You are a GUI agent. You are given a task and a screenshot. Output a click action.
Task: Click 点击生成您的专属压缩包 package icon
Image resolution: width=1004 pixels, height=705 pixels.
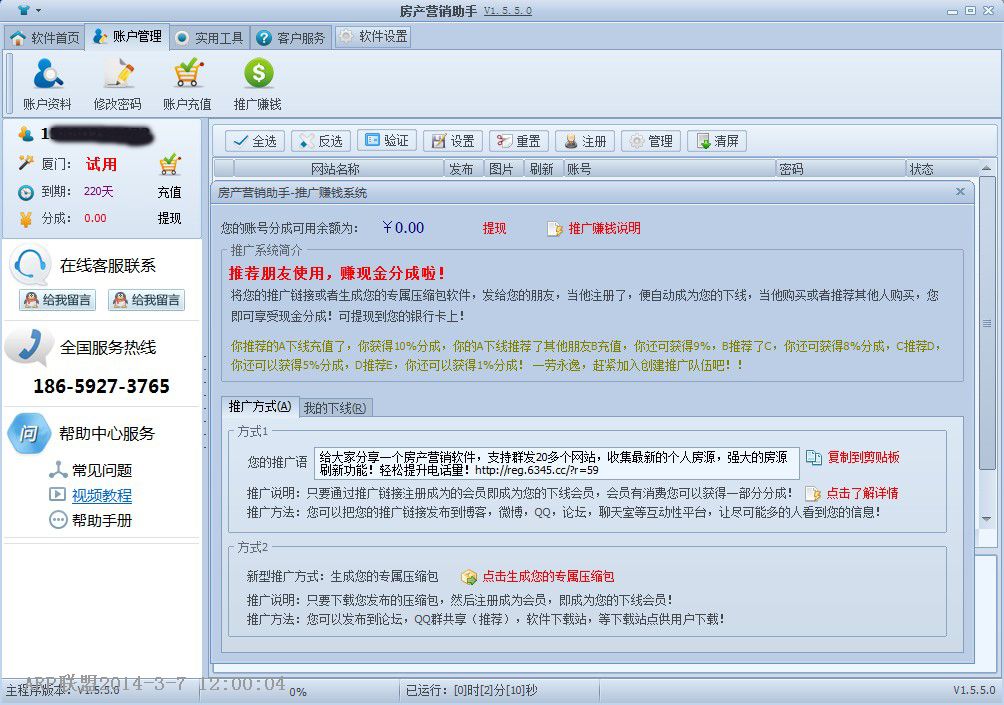point(469,577)
